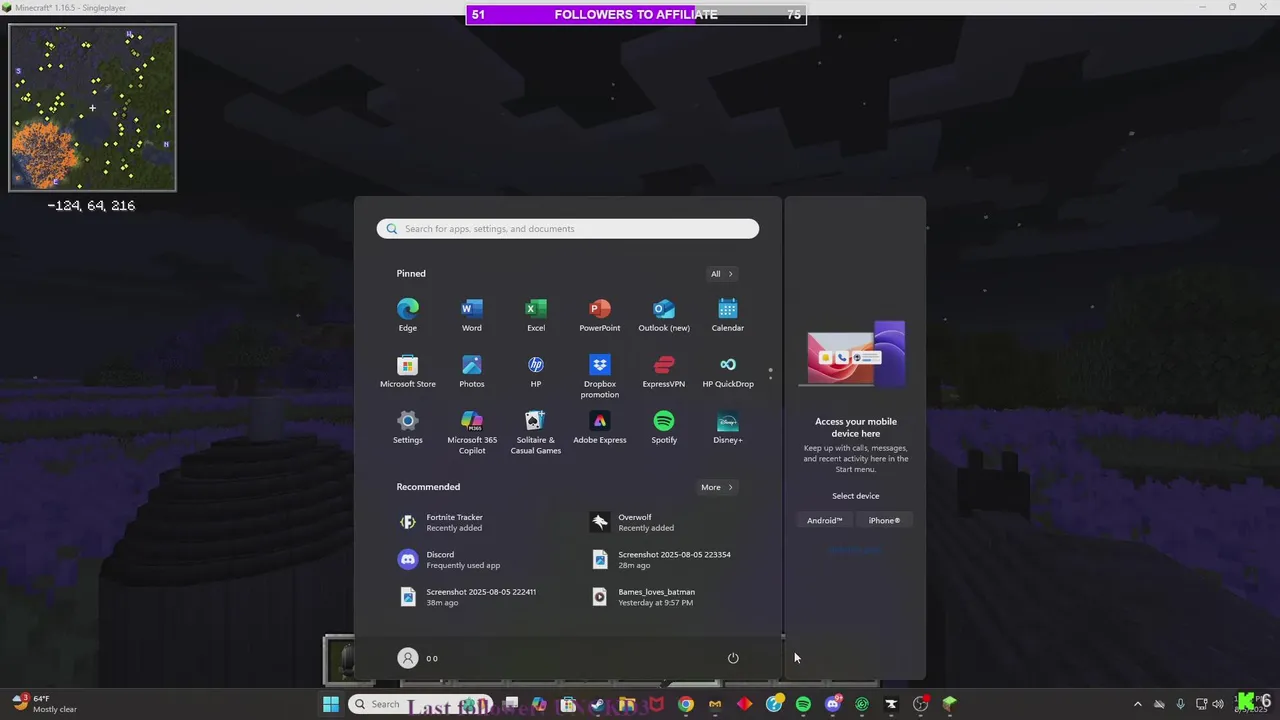The image size is (1280, 720).
Task: Click the Start menu power button
Action: click(x=733, y=658)
